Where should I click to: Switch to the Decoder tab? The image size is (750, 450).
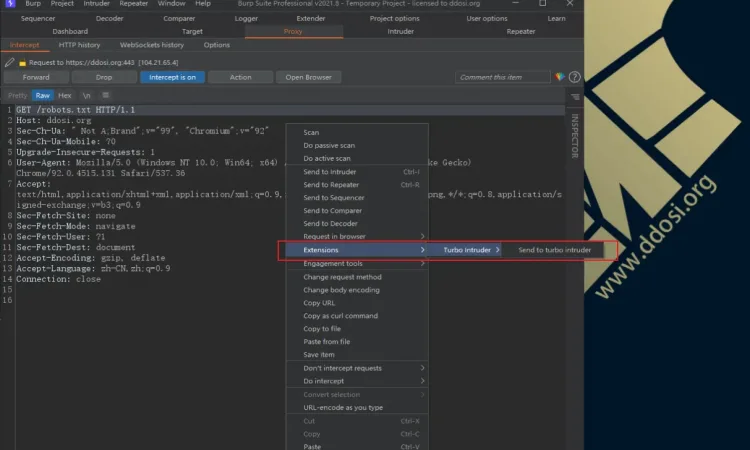(x=110, y=18)
